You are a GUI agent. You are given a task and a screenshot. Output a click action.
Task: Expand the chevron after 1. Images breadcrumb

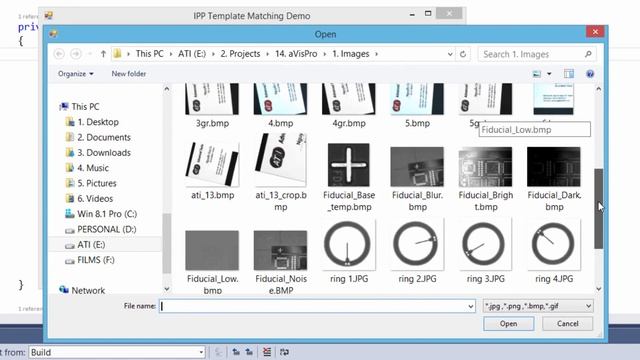[376, 54]
